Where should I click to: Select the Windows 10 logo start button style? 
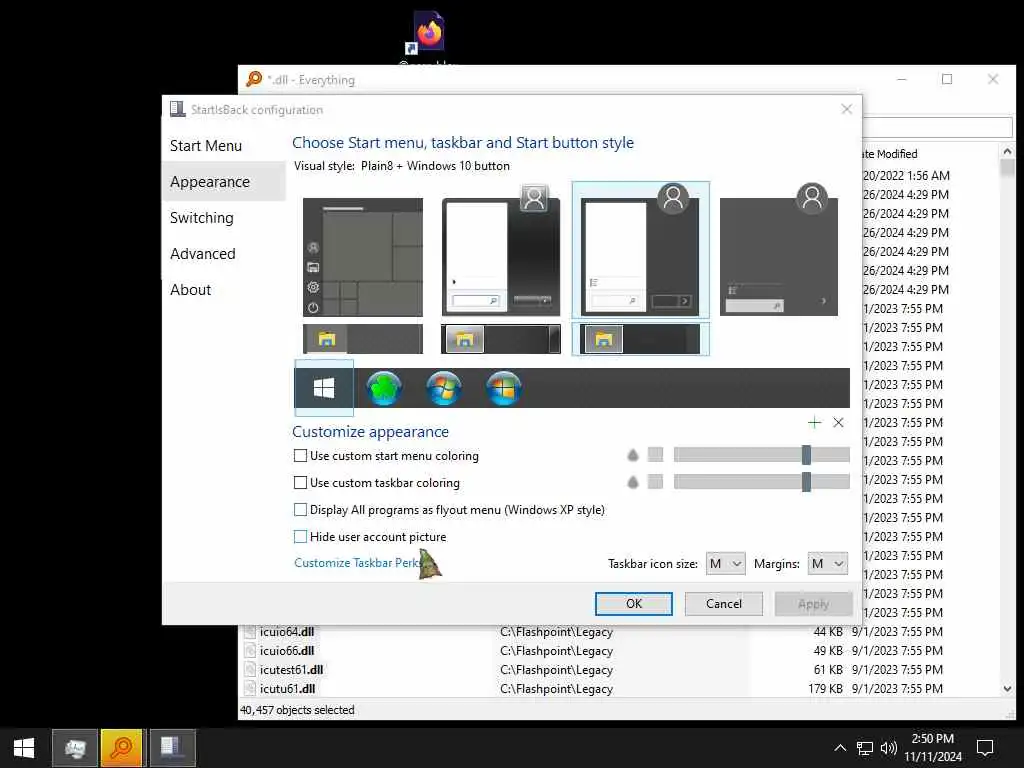point(324,388)
